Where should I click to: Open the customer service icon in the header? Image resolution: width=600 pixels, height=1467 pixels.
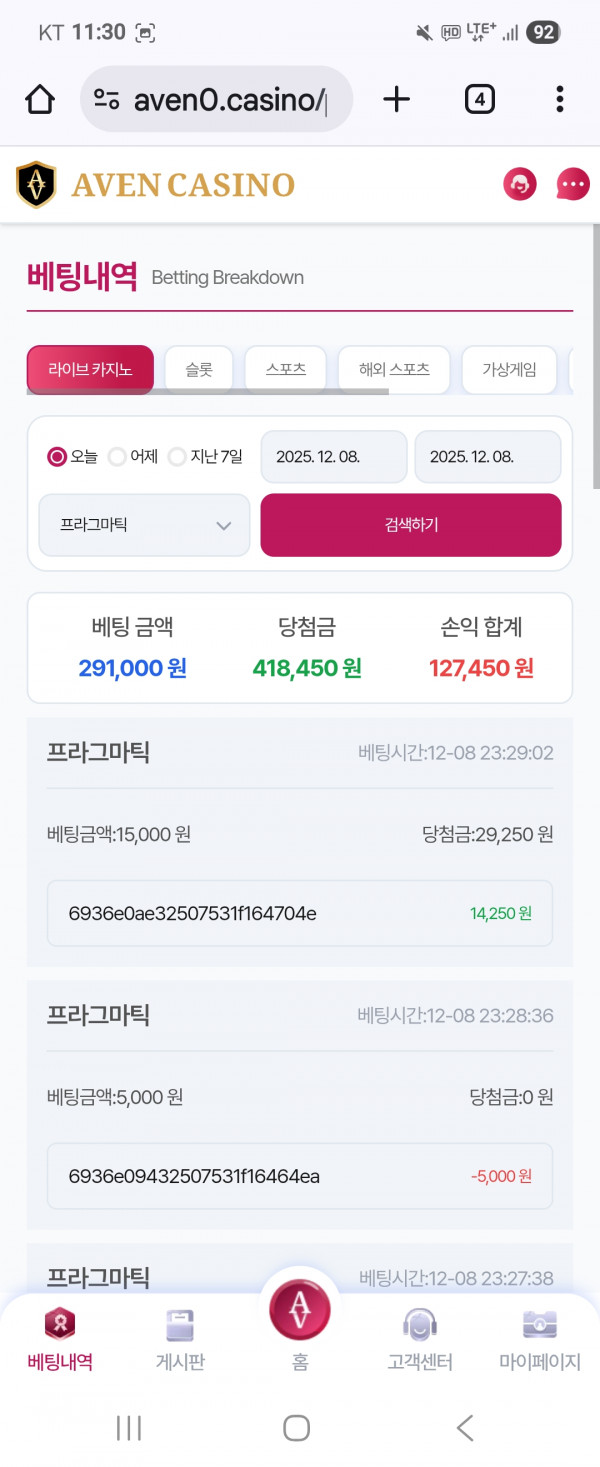pos(519,184)
